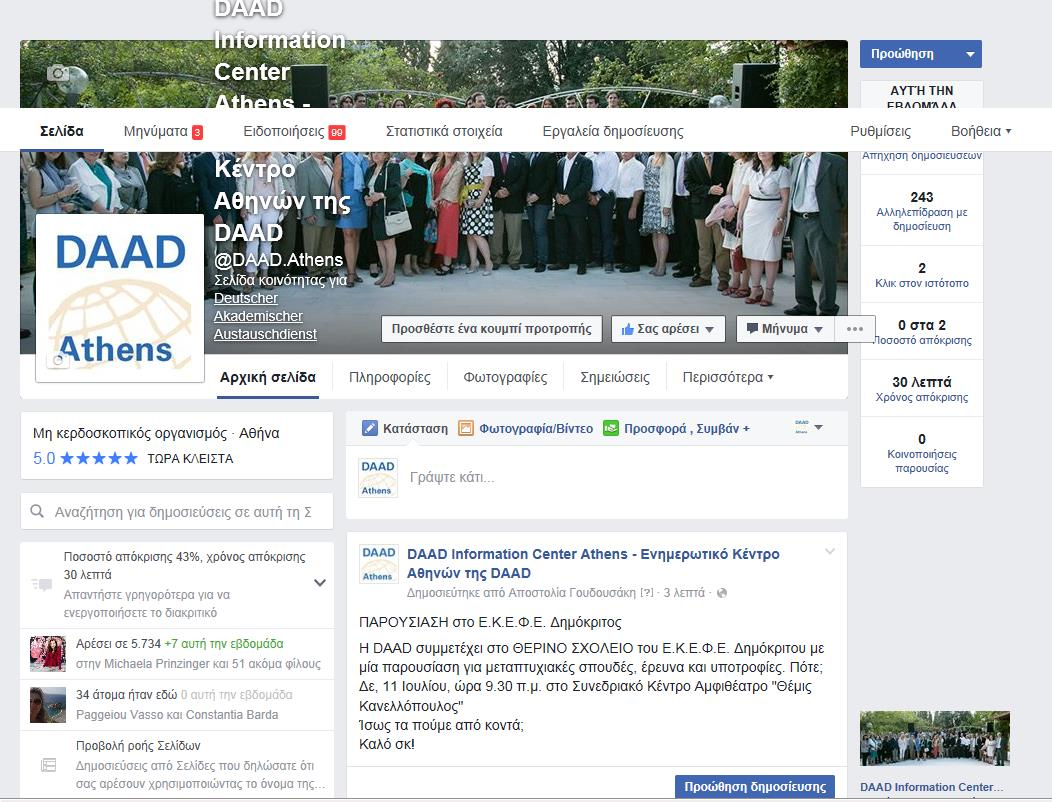Screen dimensions: 1052x802
Task: Click the friend photo beside page likes
Action: 48,654
